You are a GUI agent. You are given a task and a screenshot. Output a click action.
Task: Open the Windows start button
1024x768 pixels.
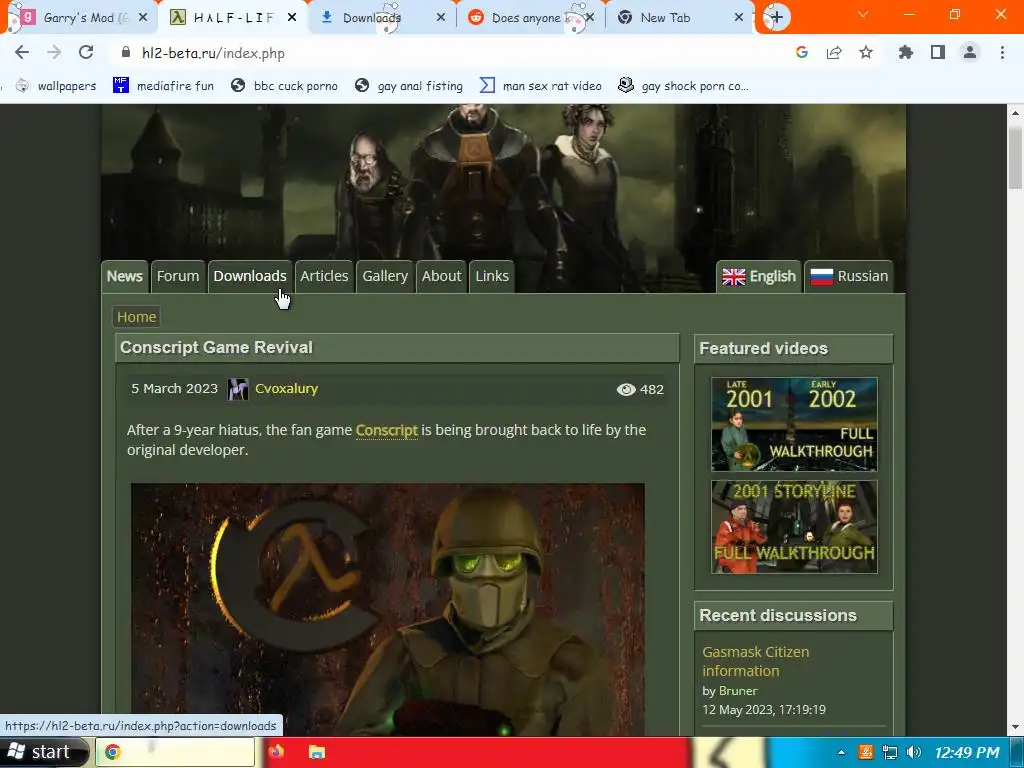pos(43,752)
